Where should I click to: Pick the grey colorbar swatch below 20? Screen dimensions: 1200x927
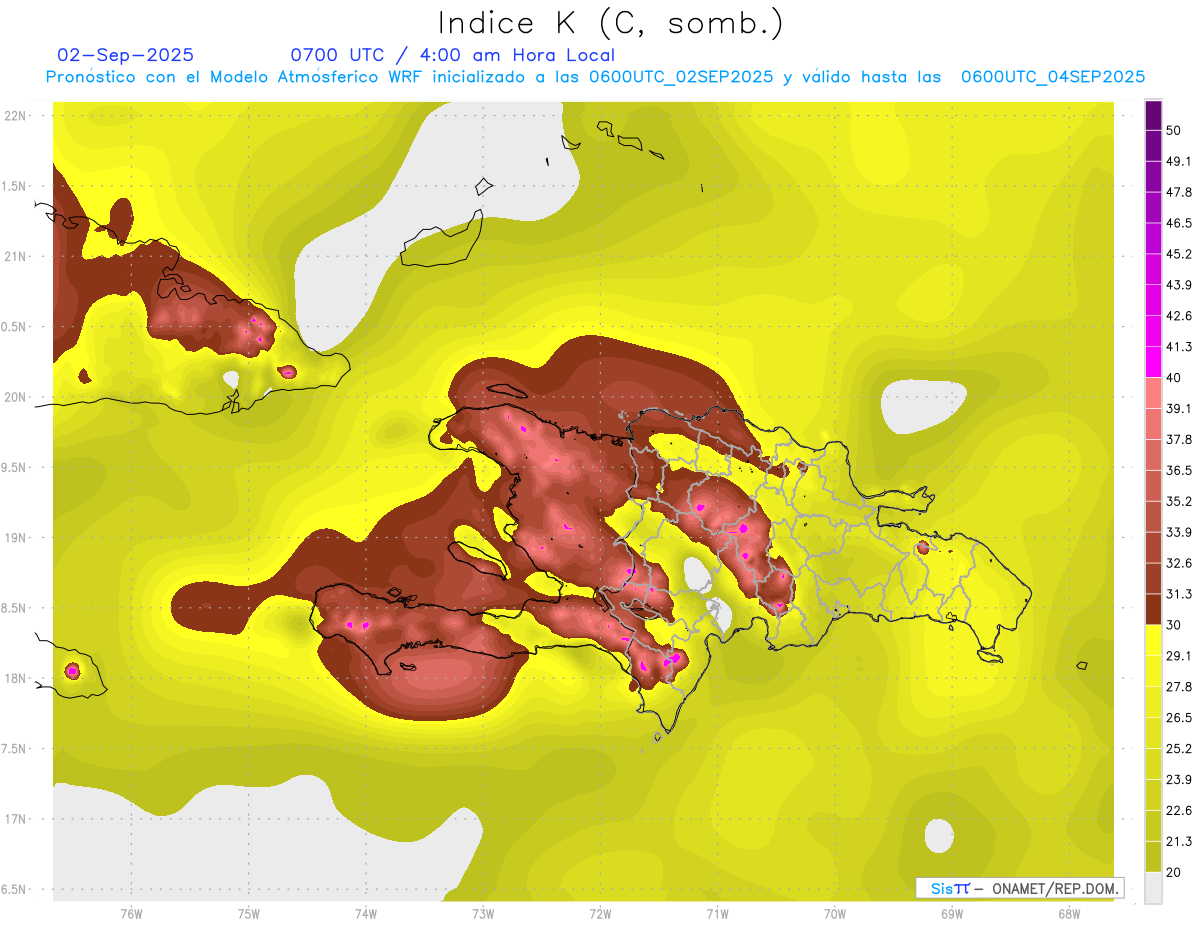[1154, 887]
